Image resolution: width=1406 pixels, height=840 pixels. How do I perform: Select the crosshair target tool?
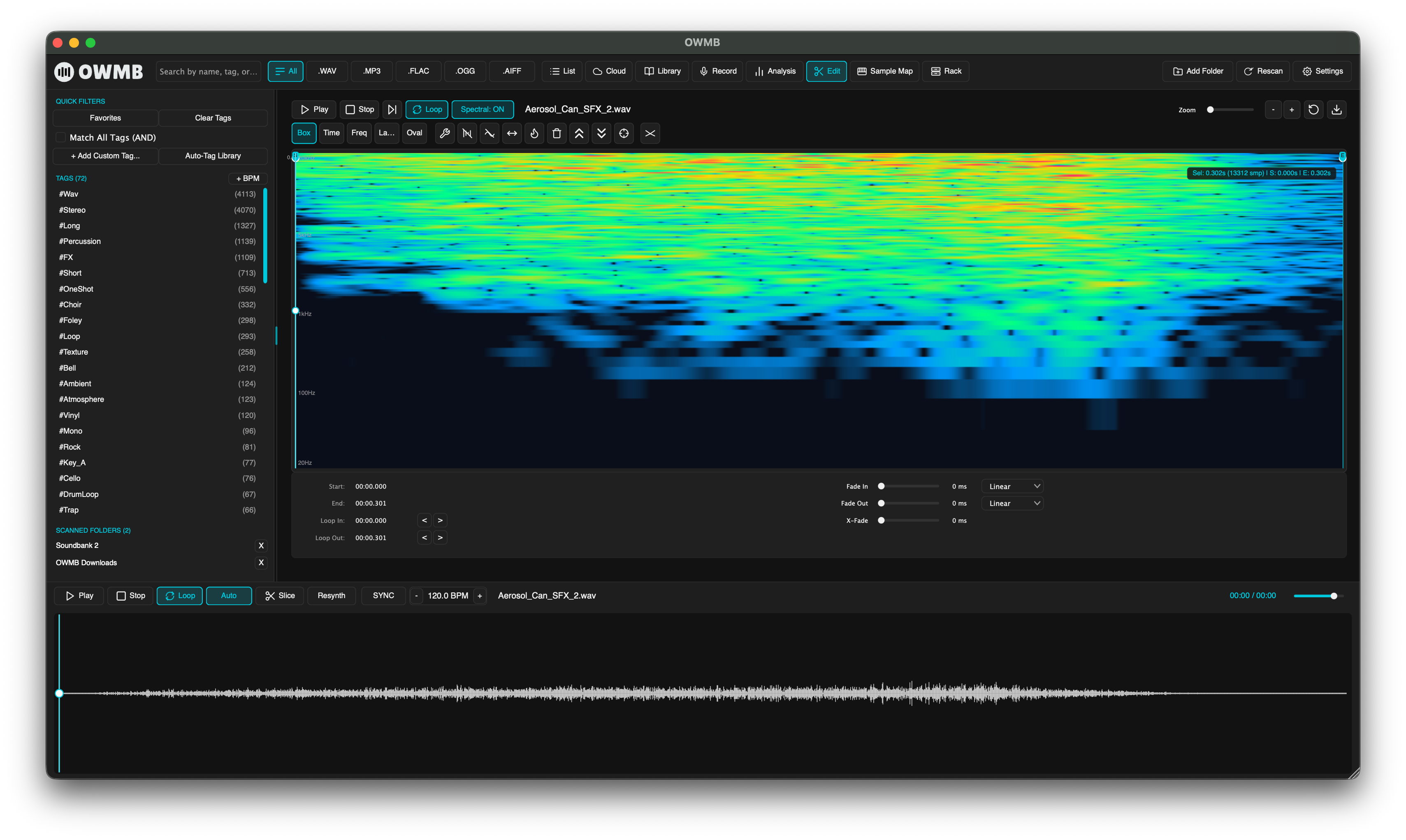coord(624,133)
